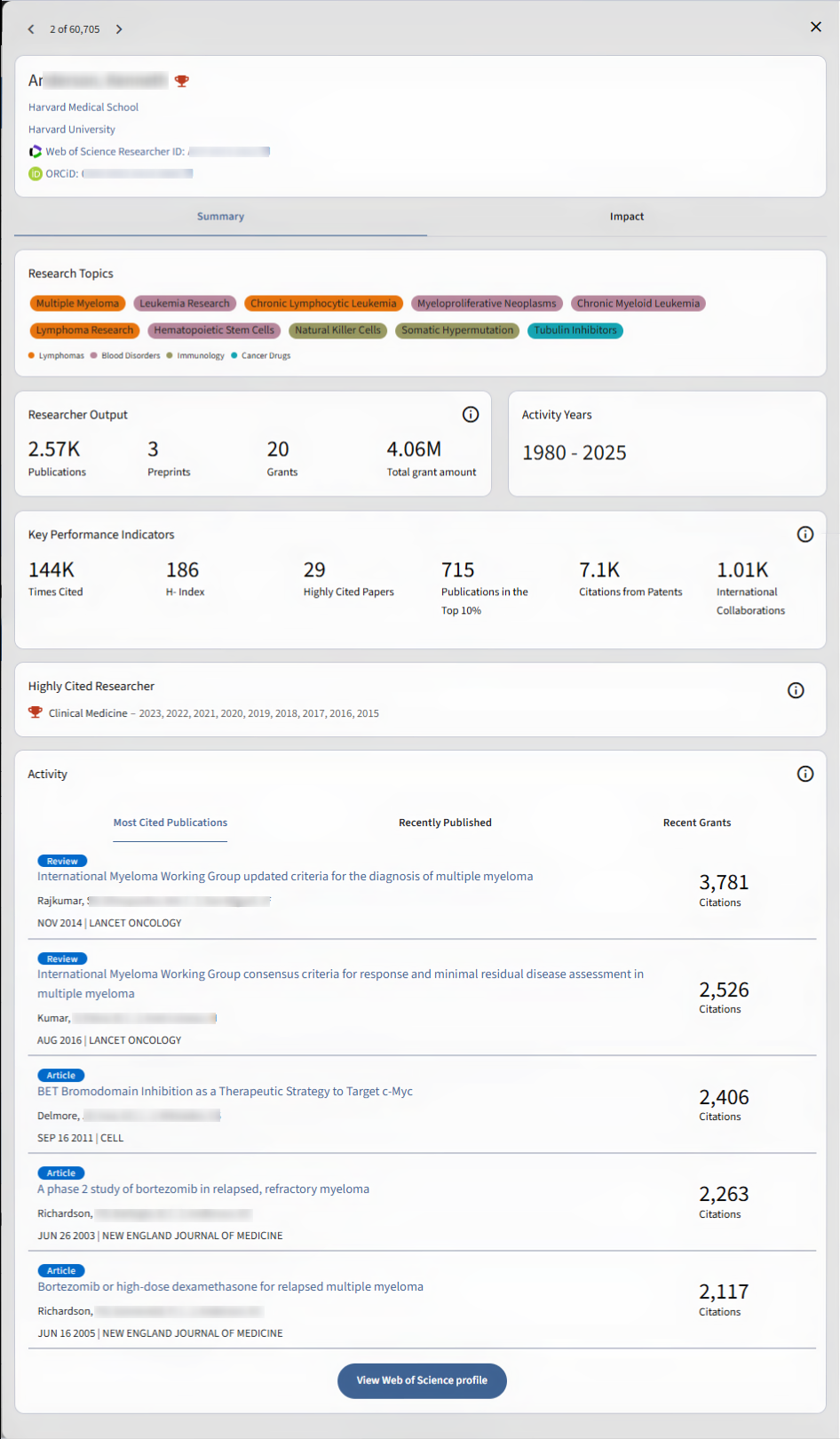840x1439 pixels.
Task: Click the Web of Science Researcher ID icon
Action: [36, 152]
